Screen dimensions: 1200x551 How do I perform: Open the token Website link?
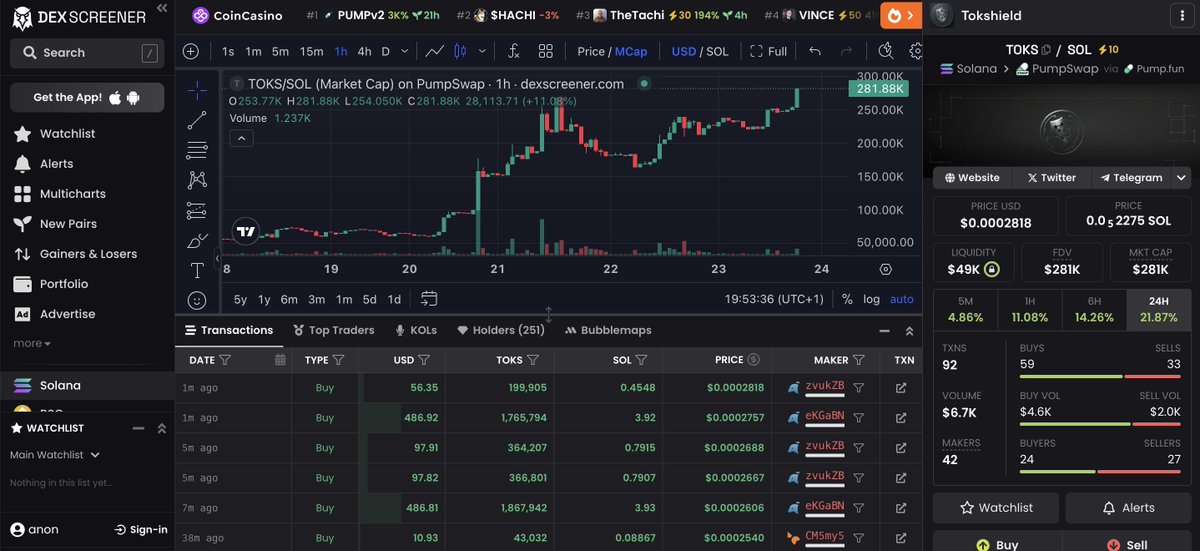pyautogui.click(x=972, y=177)
